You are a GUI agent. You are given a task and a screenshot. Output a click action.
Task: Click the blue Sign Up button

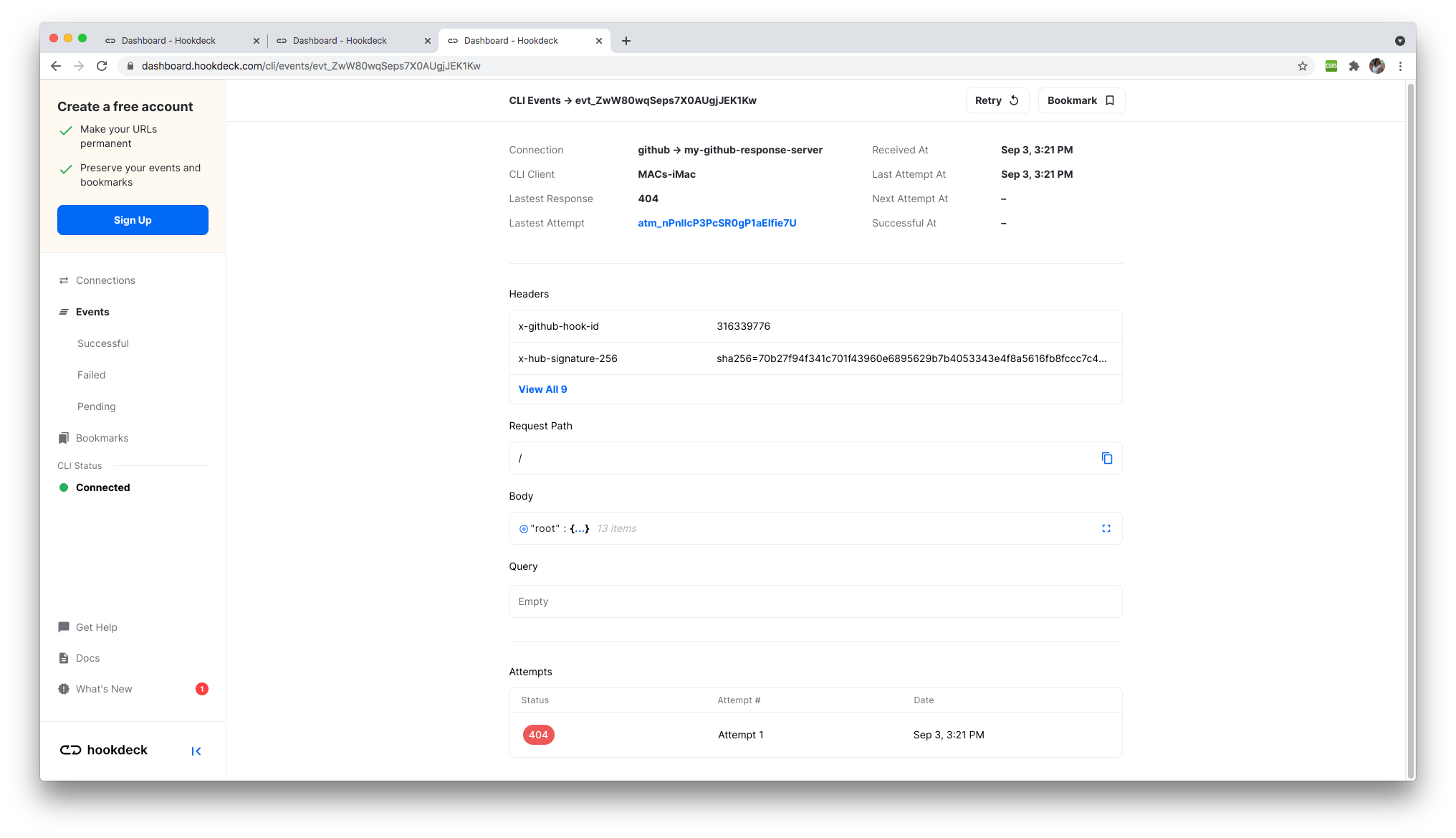click(133, 220)
